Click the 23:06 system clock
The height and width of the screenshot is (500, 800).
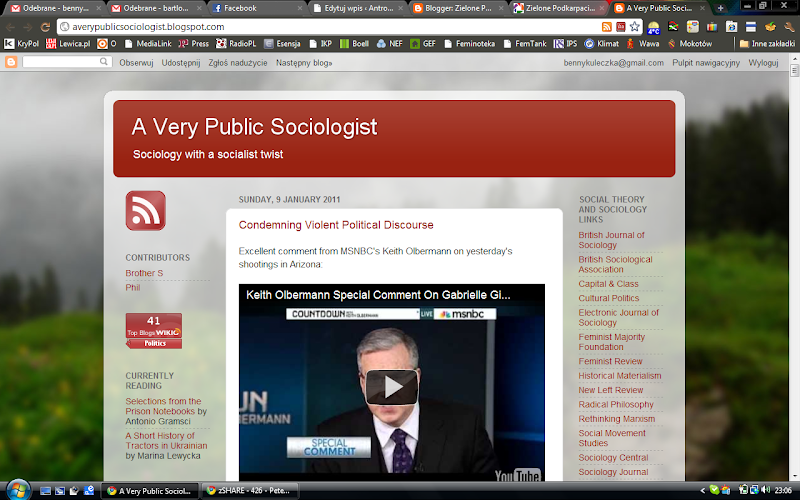[x=783, y=490]
